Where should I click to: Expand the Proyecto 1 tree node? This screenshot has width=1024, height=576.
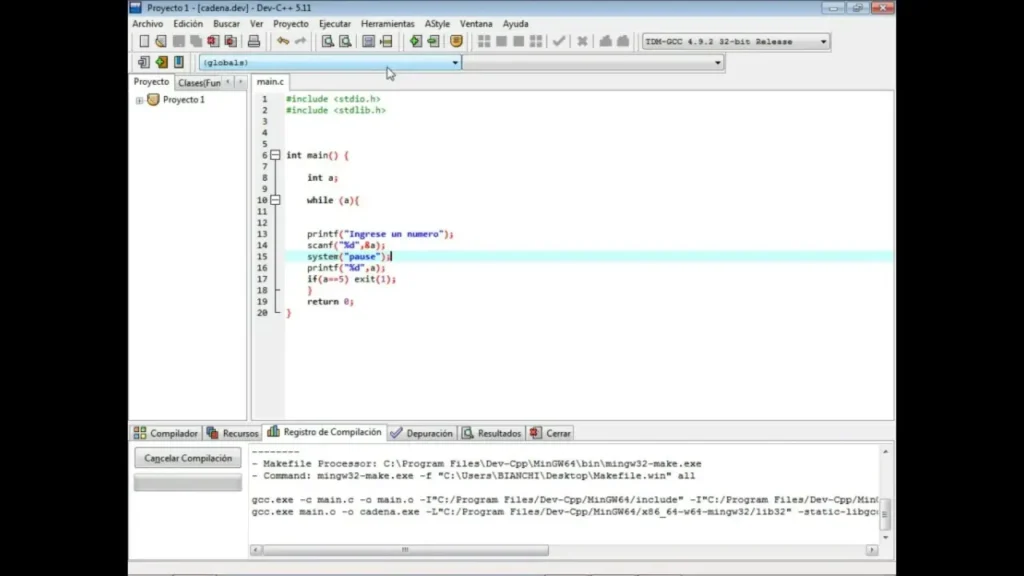coord(140,100)
